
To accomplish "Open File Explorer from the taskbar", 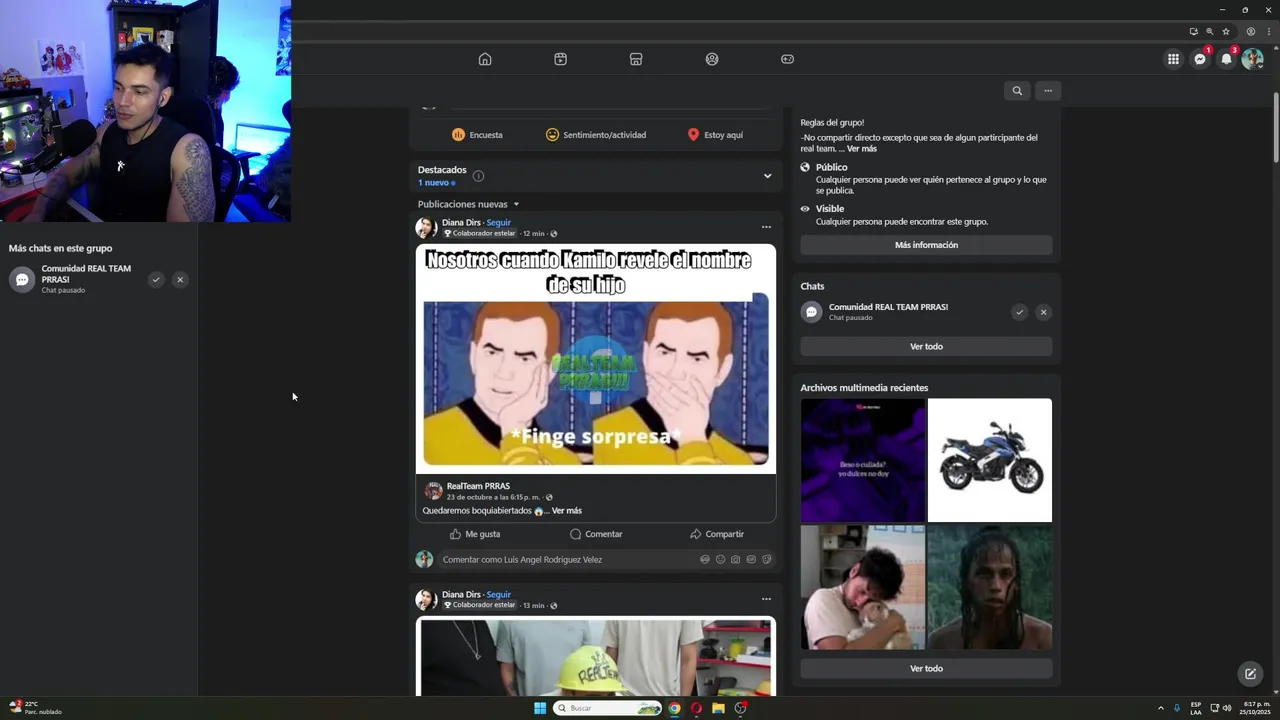I will [718, 708].
